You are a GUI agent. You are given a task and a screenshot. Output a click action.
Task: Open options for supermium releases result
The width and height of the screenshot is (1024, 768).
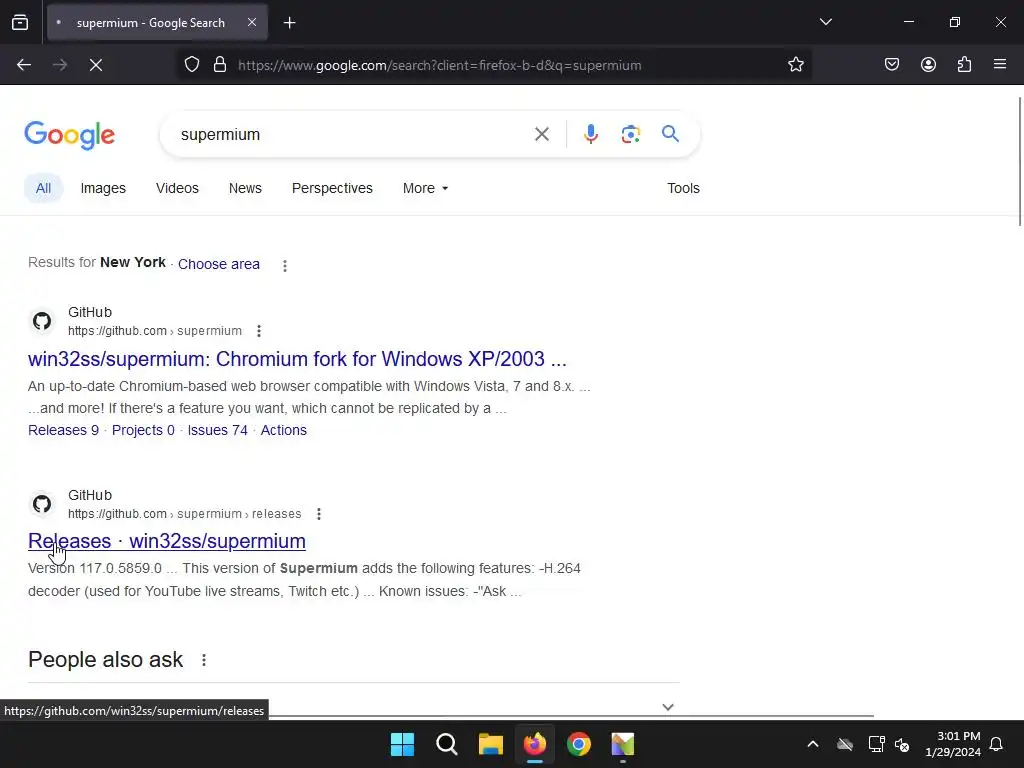pyautogui.click(x=319, y=514)
